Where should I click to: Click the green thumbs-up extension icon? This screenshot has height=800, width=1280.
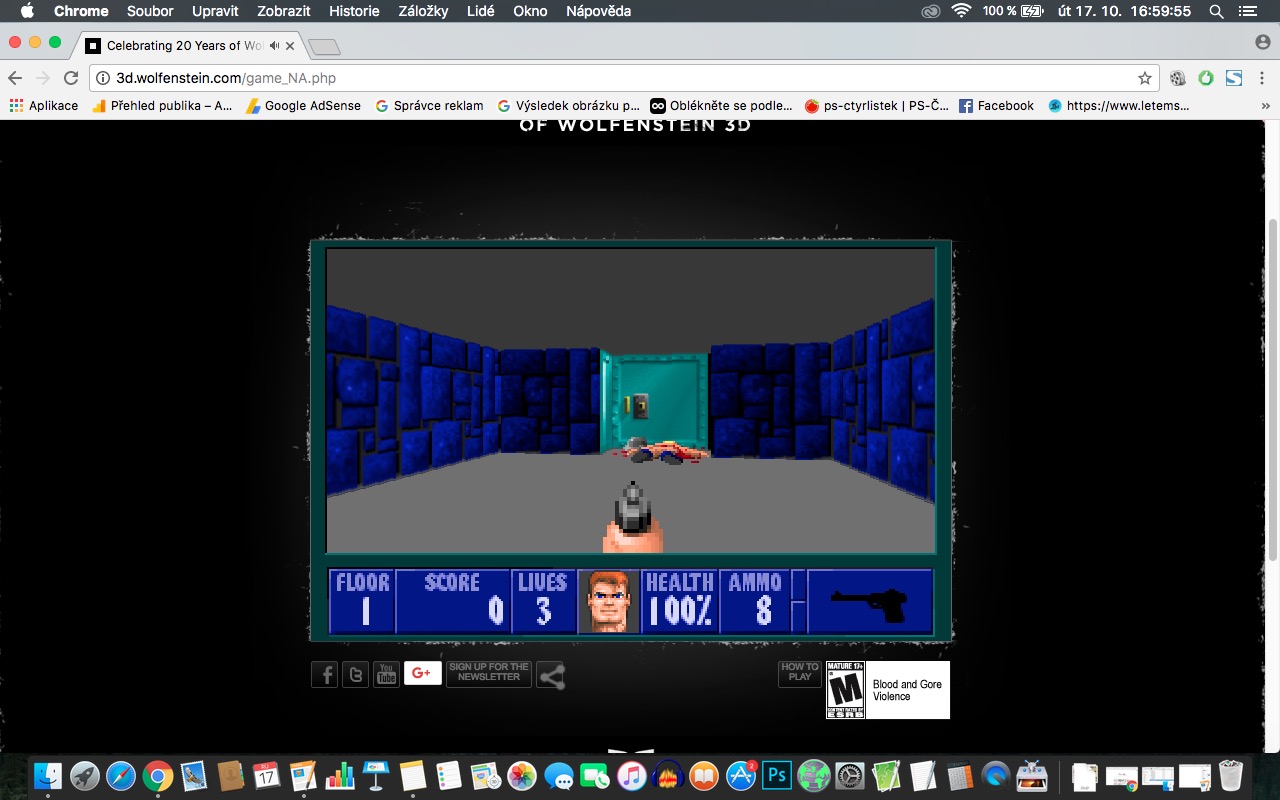[x=1206, y=78]
